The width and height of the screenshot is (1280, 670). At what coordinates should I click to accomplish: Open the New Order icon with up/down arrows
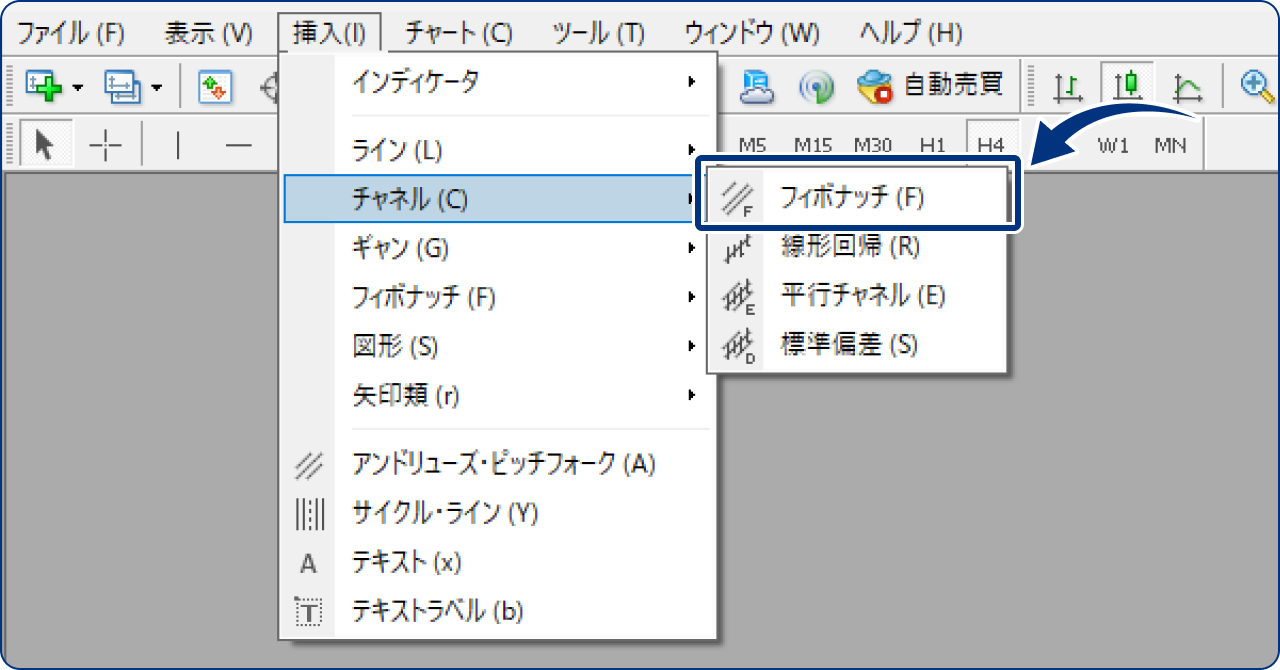215,85
